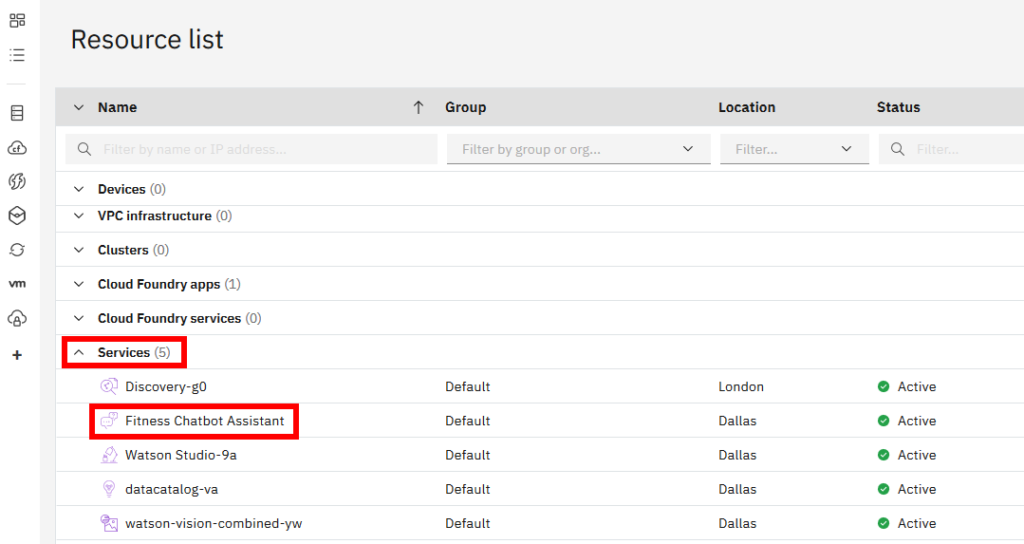The image size is (1024, 544).
Task: Click the Resource list page title
Action: (x=147, y=39)
